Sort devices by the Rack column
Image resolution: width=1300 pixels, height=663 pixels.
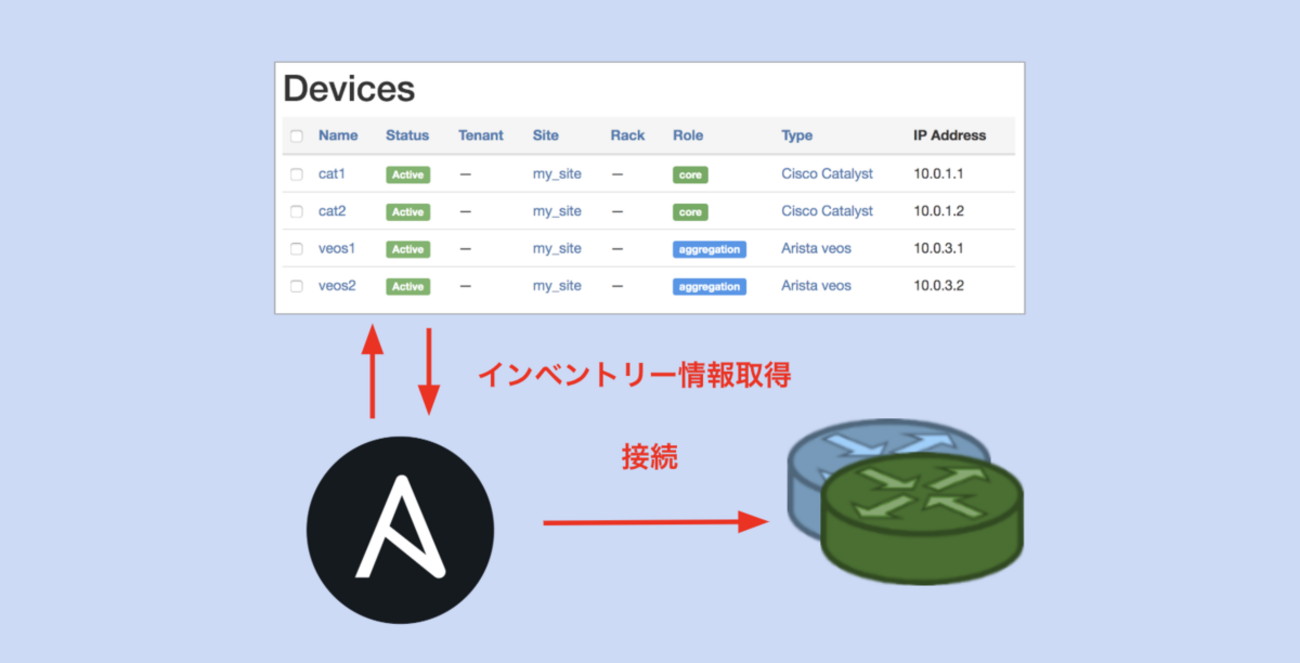628,135
